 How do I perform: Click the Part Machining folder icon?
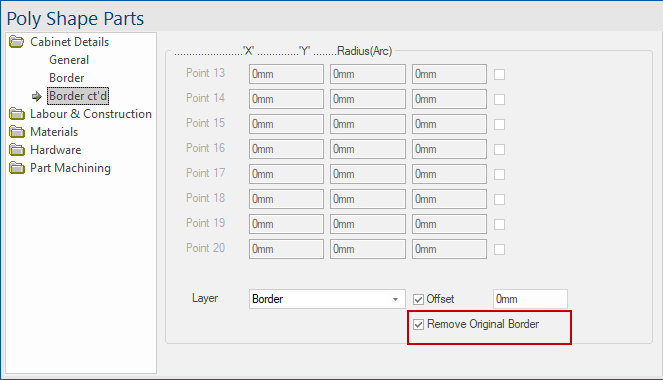(x=17, y=168)
